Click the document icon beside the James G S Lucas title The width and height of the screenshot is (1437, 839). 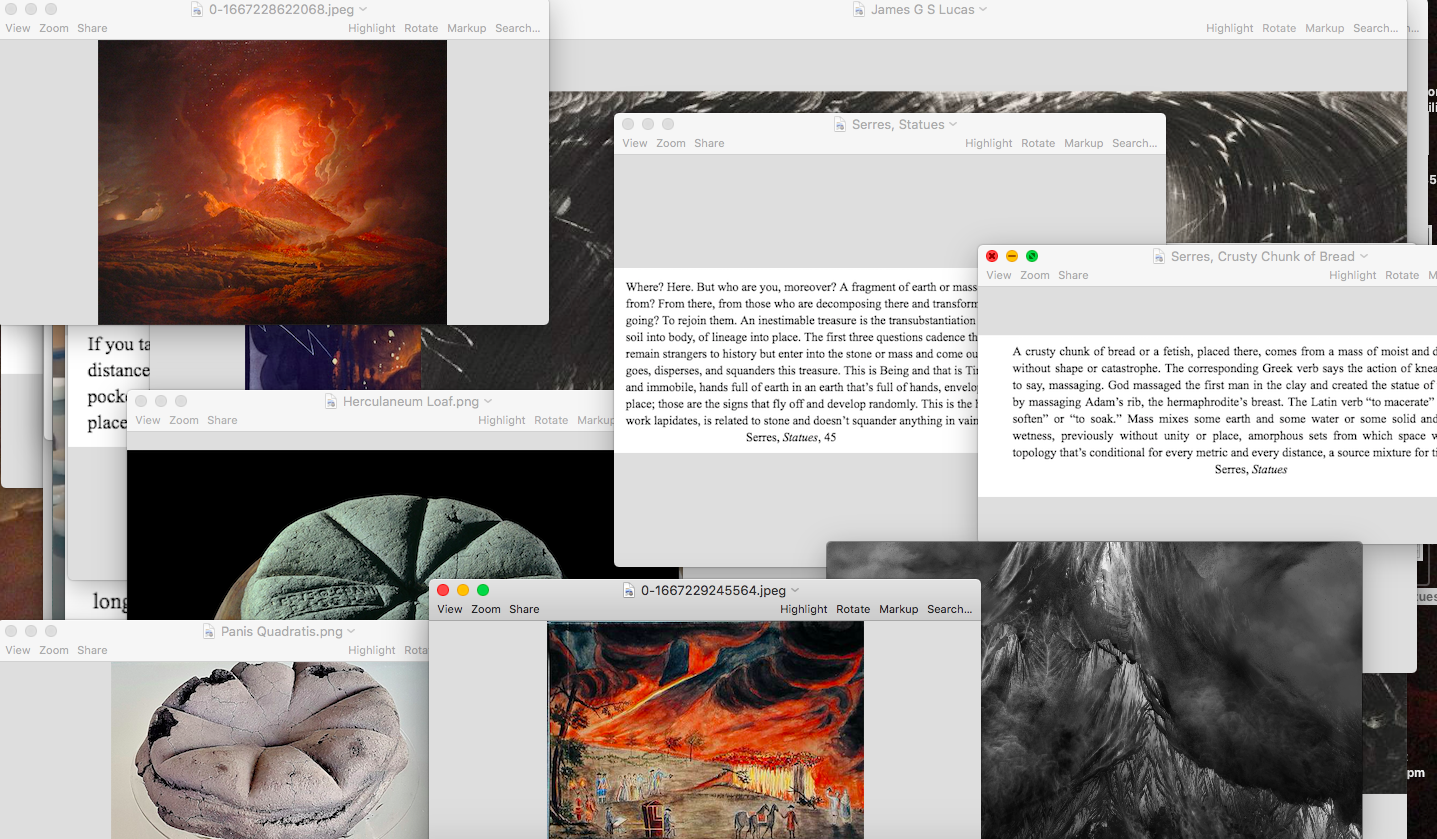pos(859,9)
